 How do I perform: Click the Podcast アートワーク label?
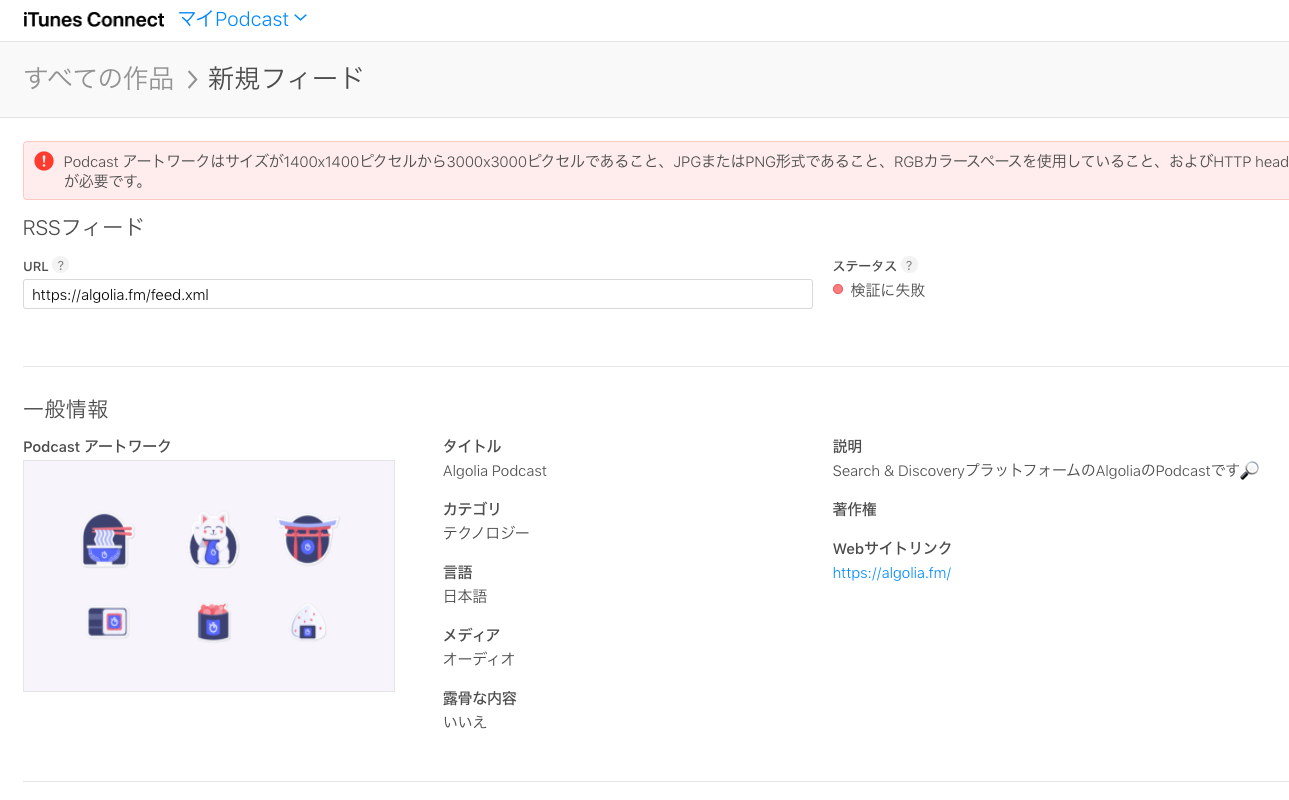[x=97, y=446]
